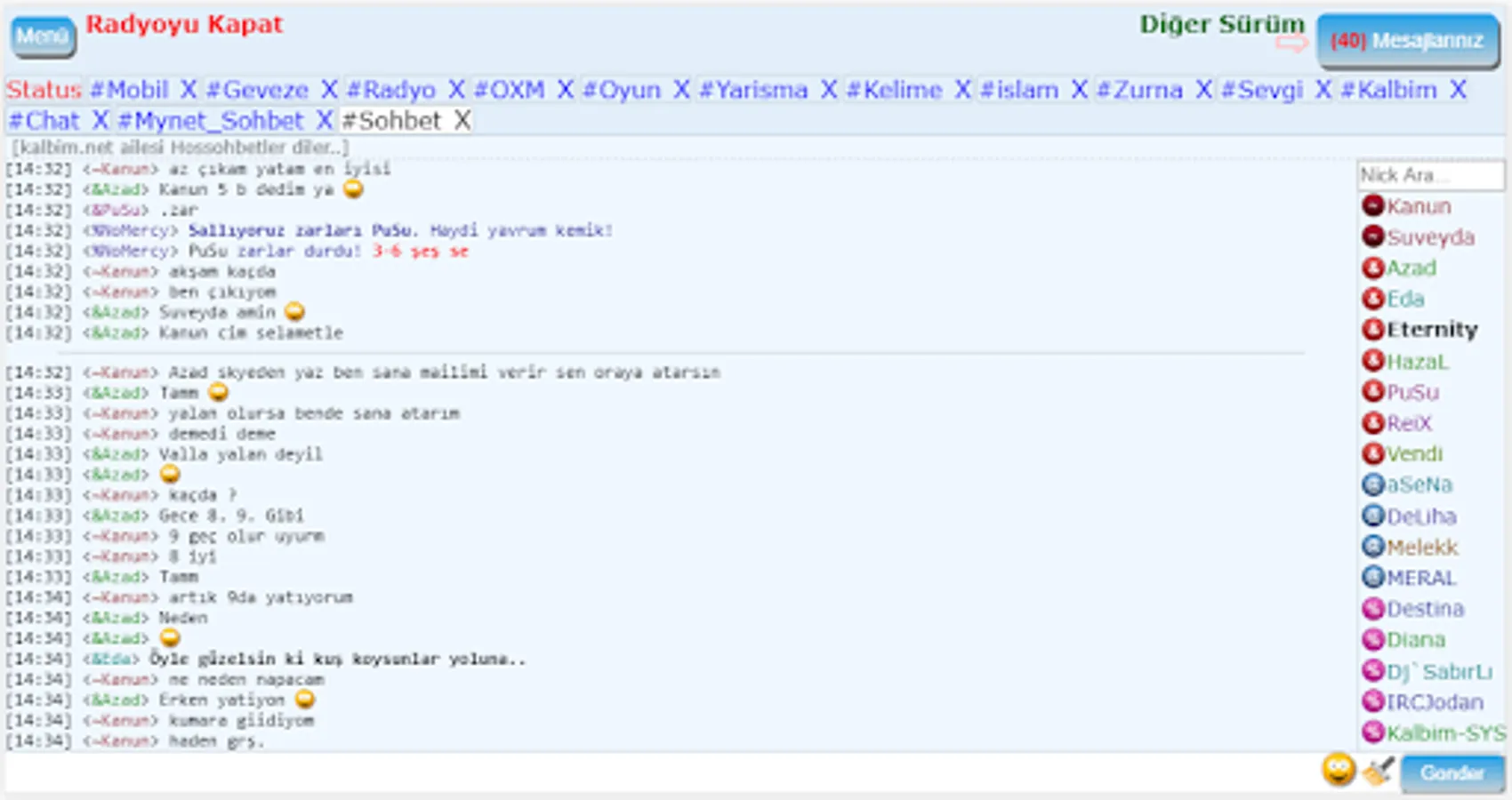Image resolution: width=1512 pixels, height=800 pixels.
Task: Close the #Sevgi channel with its X
Action: (1323, 90)
